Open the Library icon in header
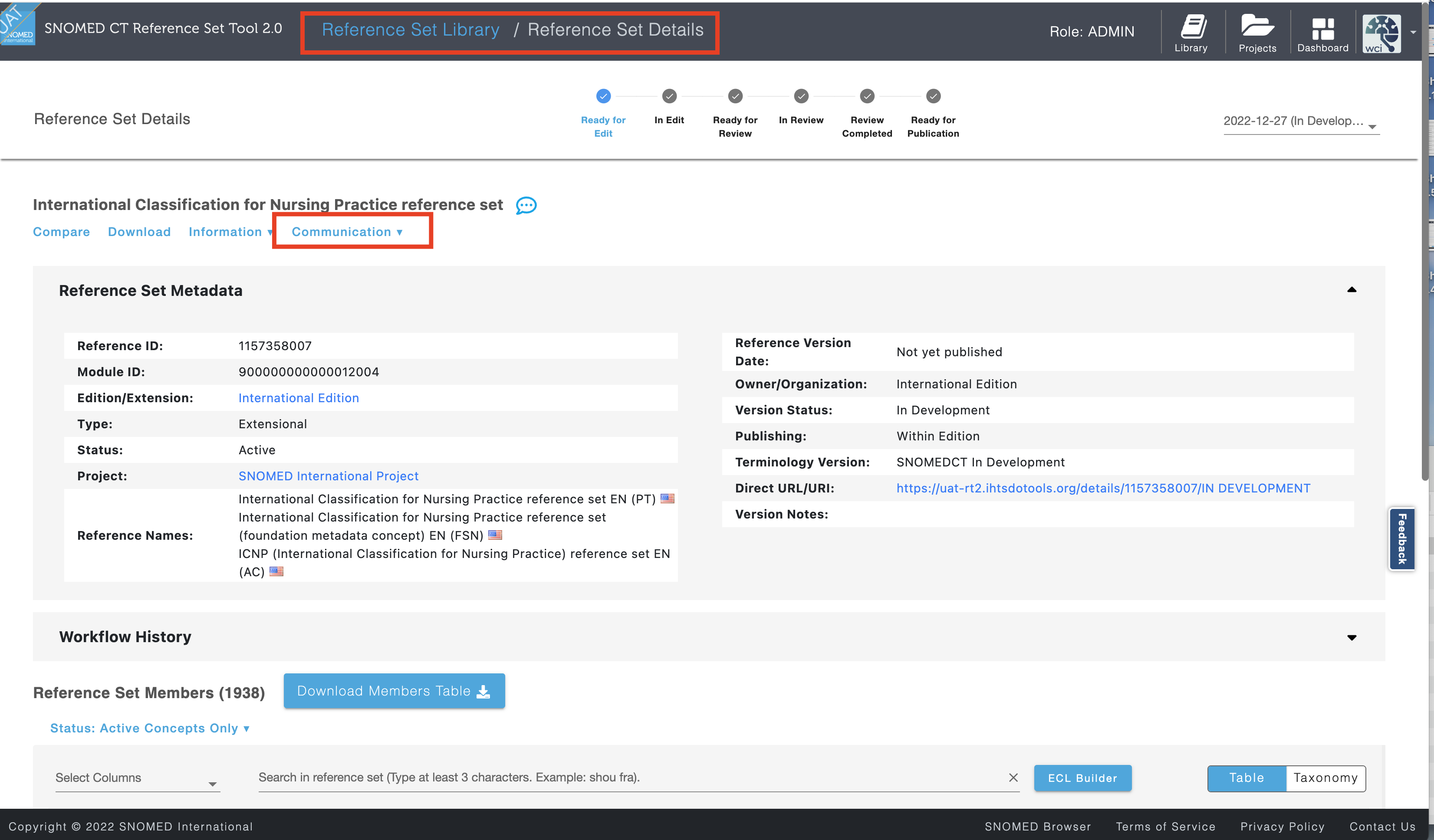This screenshot has height=840, width=1434. pyautogui.click(x=1191, y=33)
